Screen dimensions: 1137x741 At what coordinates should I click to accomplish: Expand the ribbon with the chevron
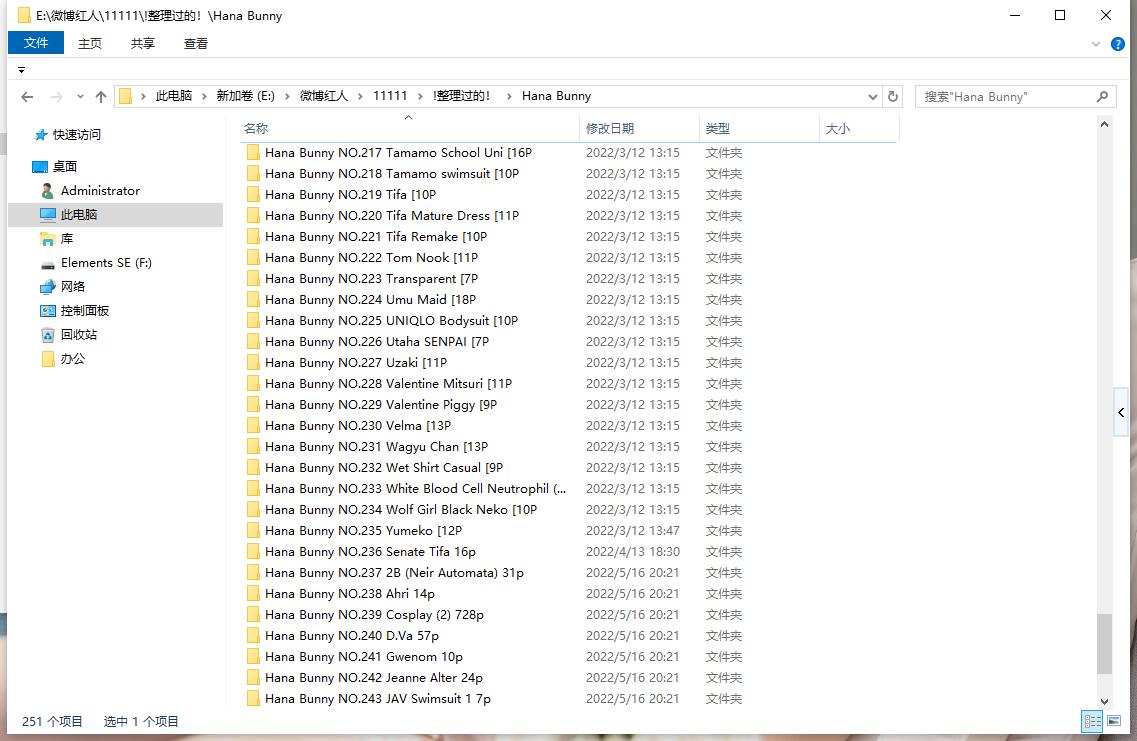point(1096,44)
